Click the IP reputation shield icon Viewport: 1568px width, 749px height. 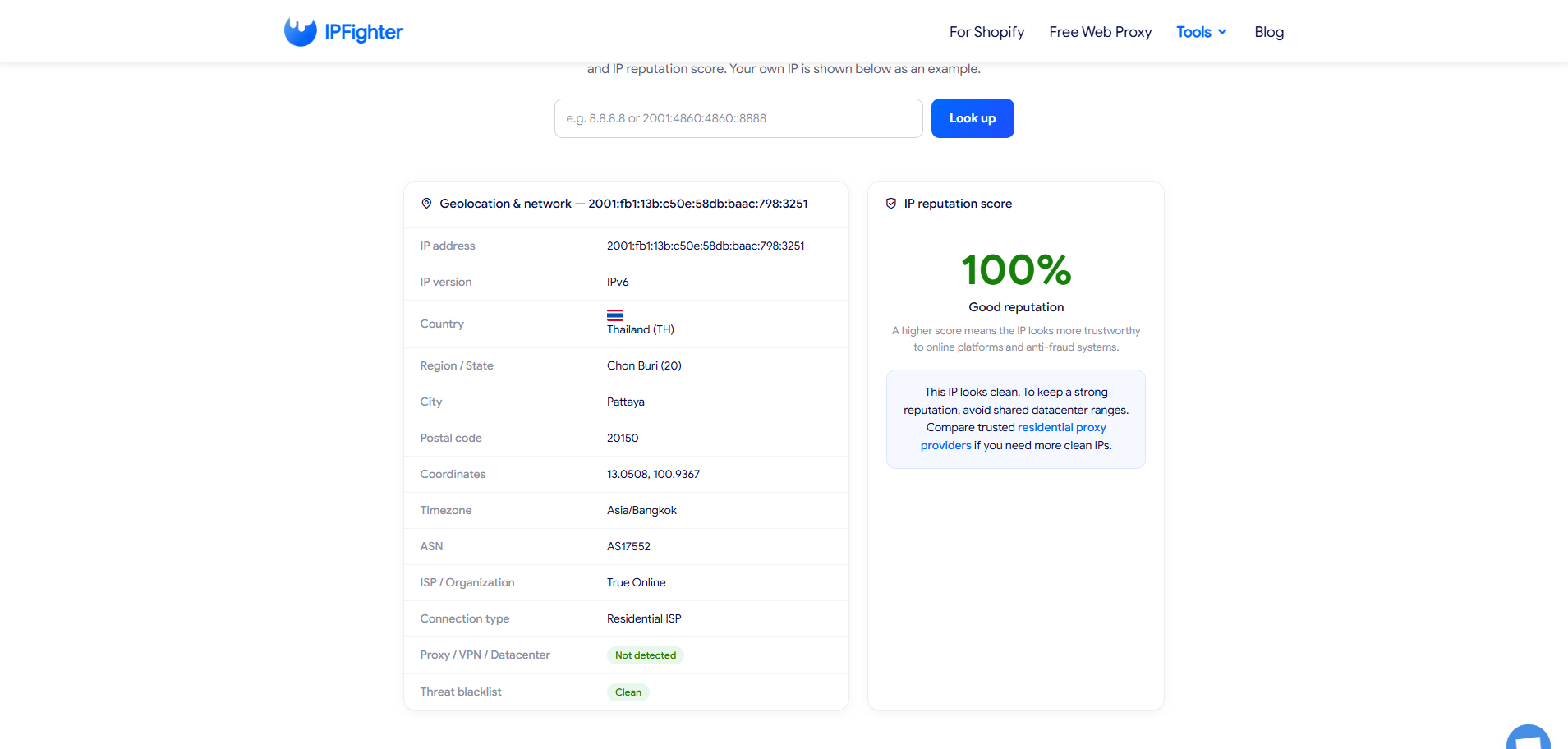point(891,204)
